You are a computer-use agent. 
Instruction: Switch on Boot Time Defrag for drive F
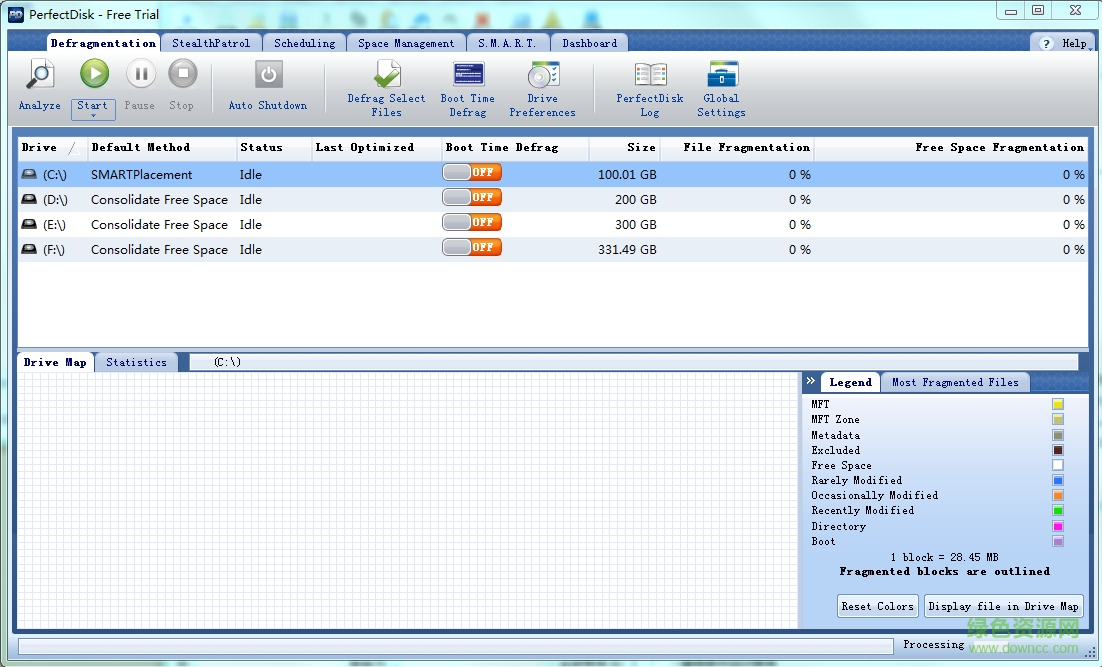click(471, 247)
